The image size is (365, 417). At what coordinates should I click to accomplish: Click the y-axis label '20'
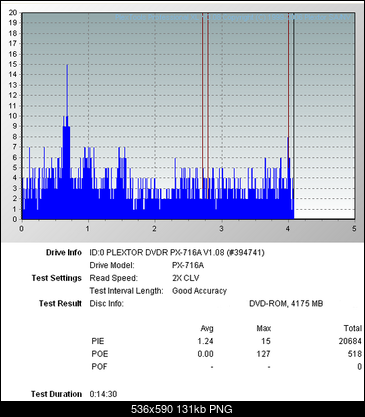pyautogui.click(x=13, y=13)
